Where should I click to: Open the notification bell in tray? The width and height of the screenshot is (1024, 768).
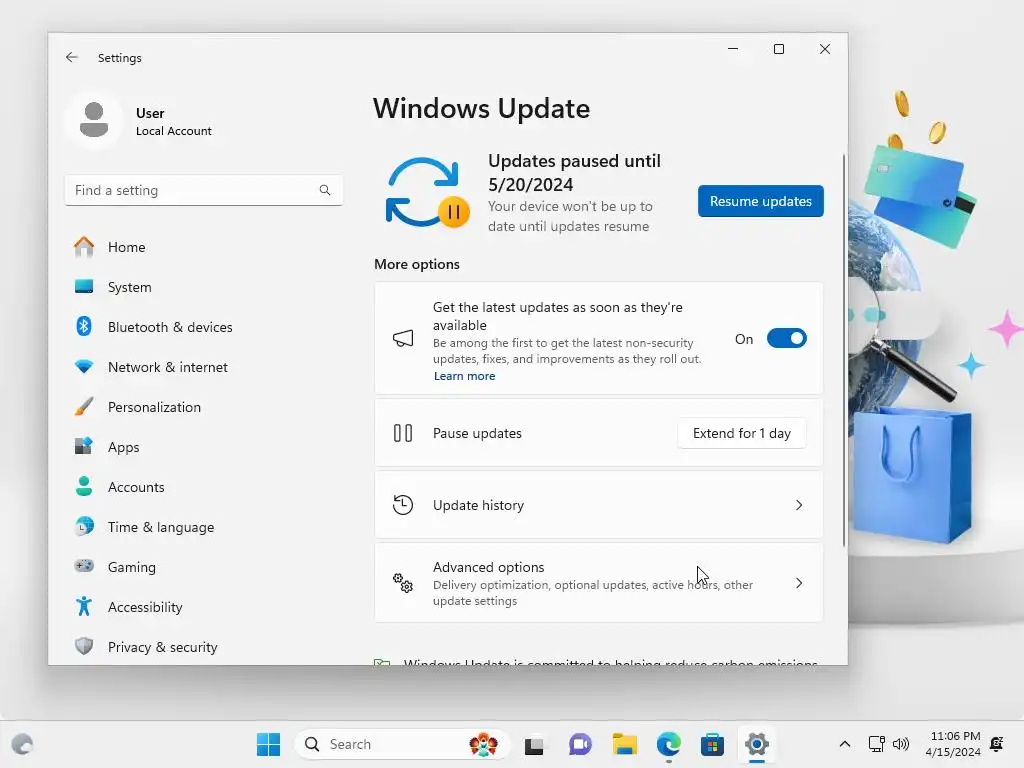pos(997,744)
